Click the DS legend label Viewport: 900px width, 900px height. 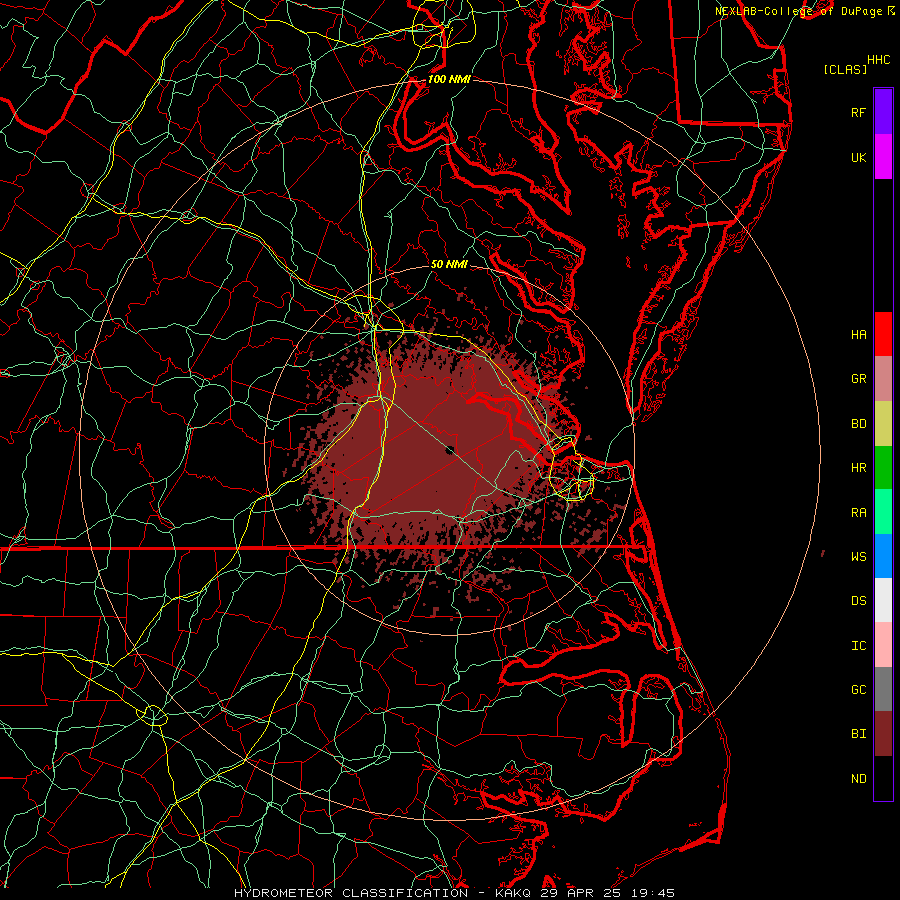(858, 601)
